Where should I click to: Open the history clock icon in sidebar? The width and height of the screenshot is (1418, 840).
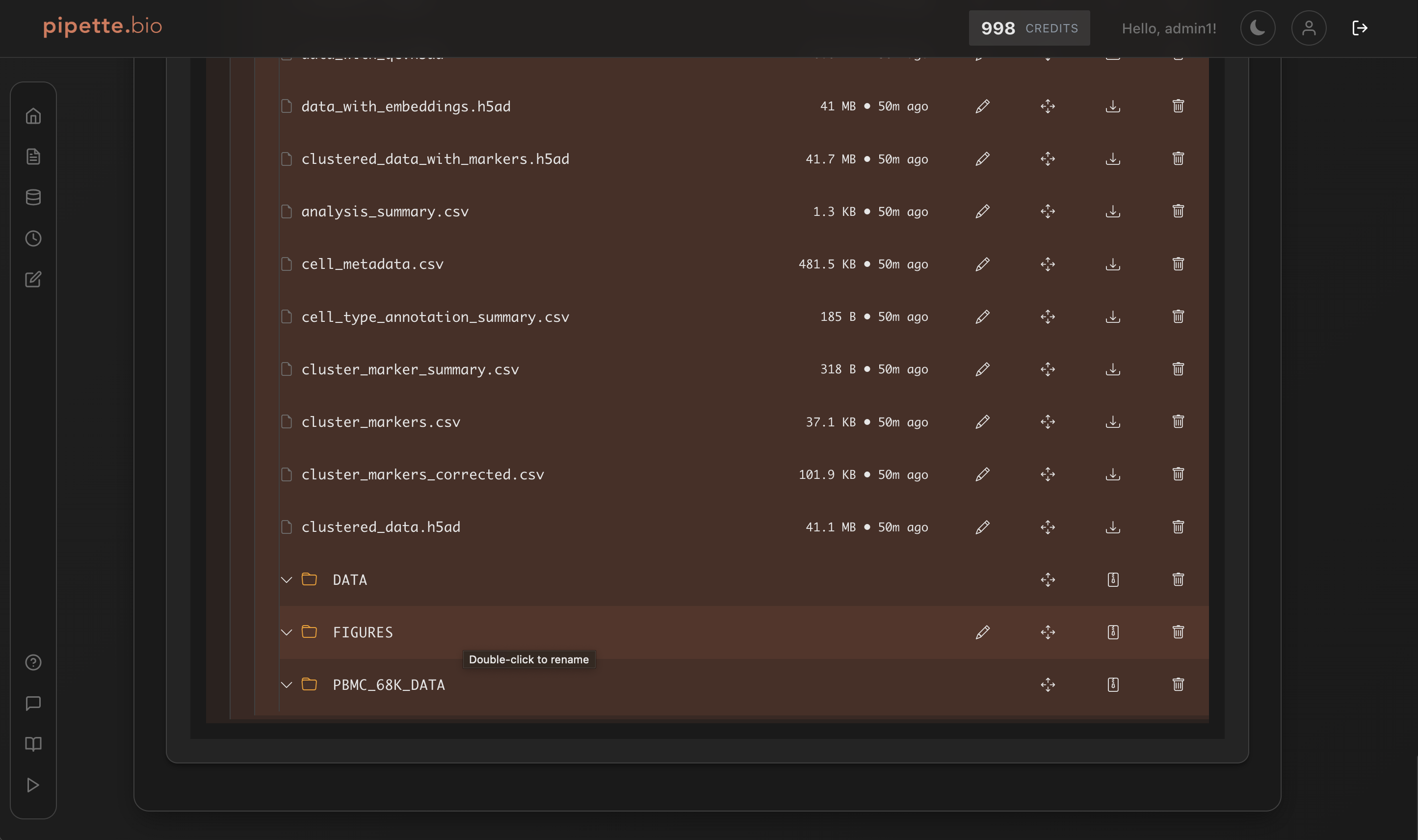[33, 238]
